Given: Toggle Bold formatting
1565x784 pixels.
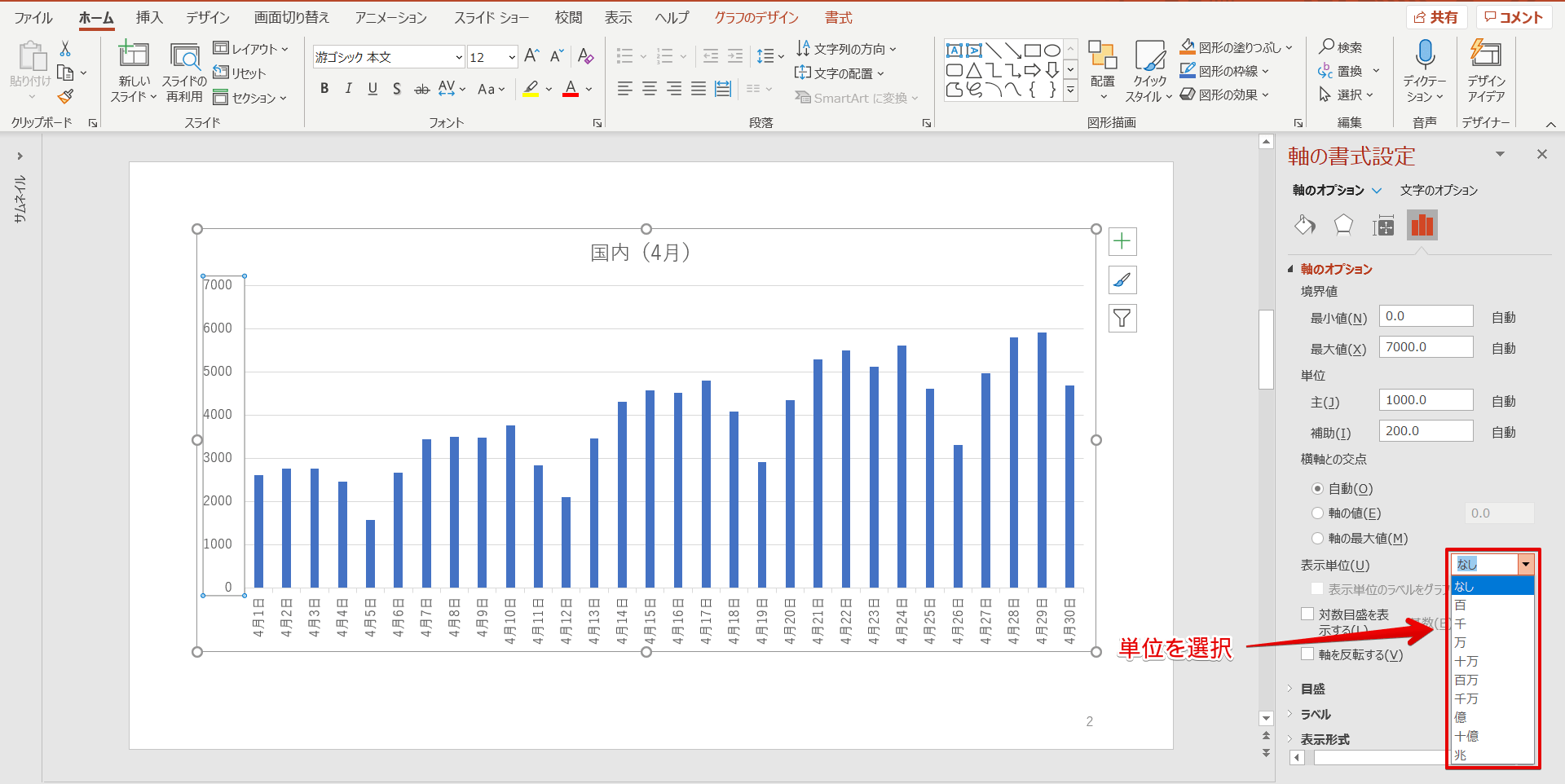Looking at the screenshot, I should (x=324, y=89).
